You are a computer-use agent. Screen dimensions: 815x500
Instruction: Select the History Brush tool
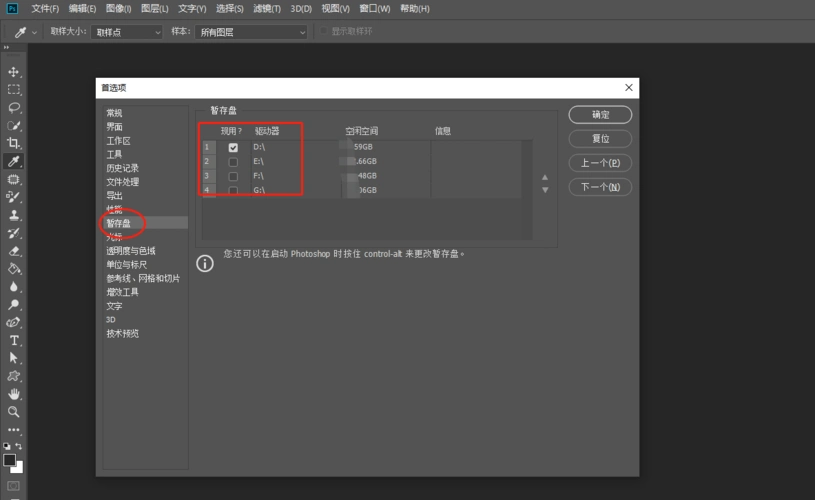(14, 233)
